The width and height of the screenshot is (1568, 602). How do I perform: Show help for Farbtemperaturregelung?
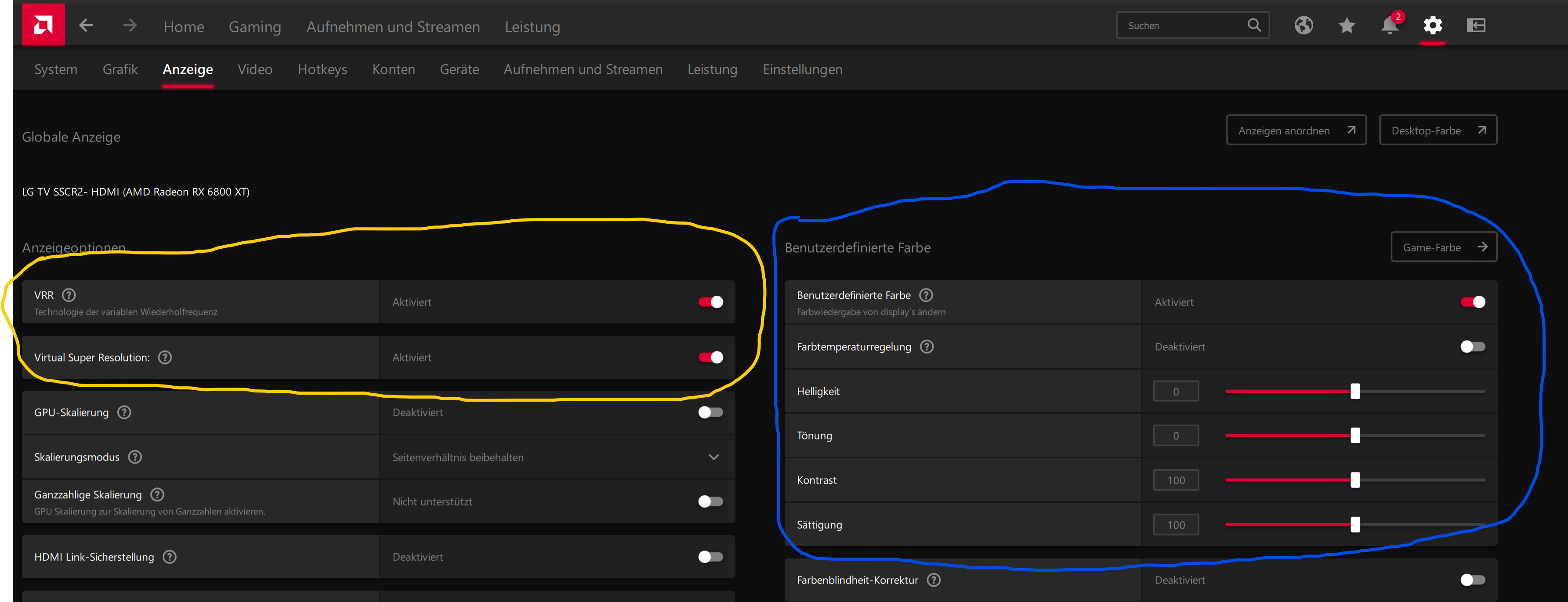[927, 347]
